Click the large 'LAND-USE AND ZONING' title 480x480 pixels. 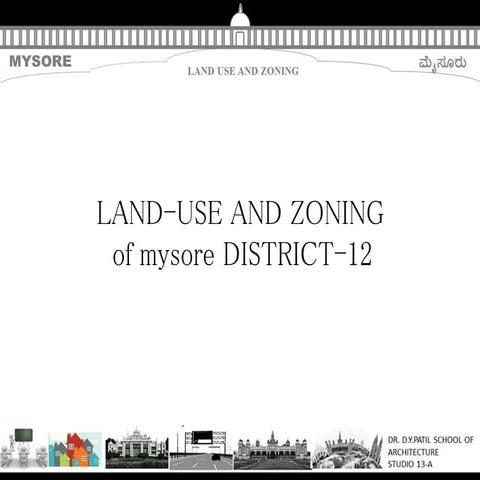pyautogui.click(x=240, y=213)
